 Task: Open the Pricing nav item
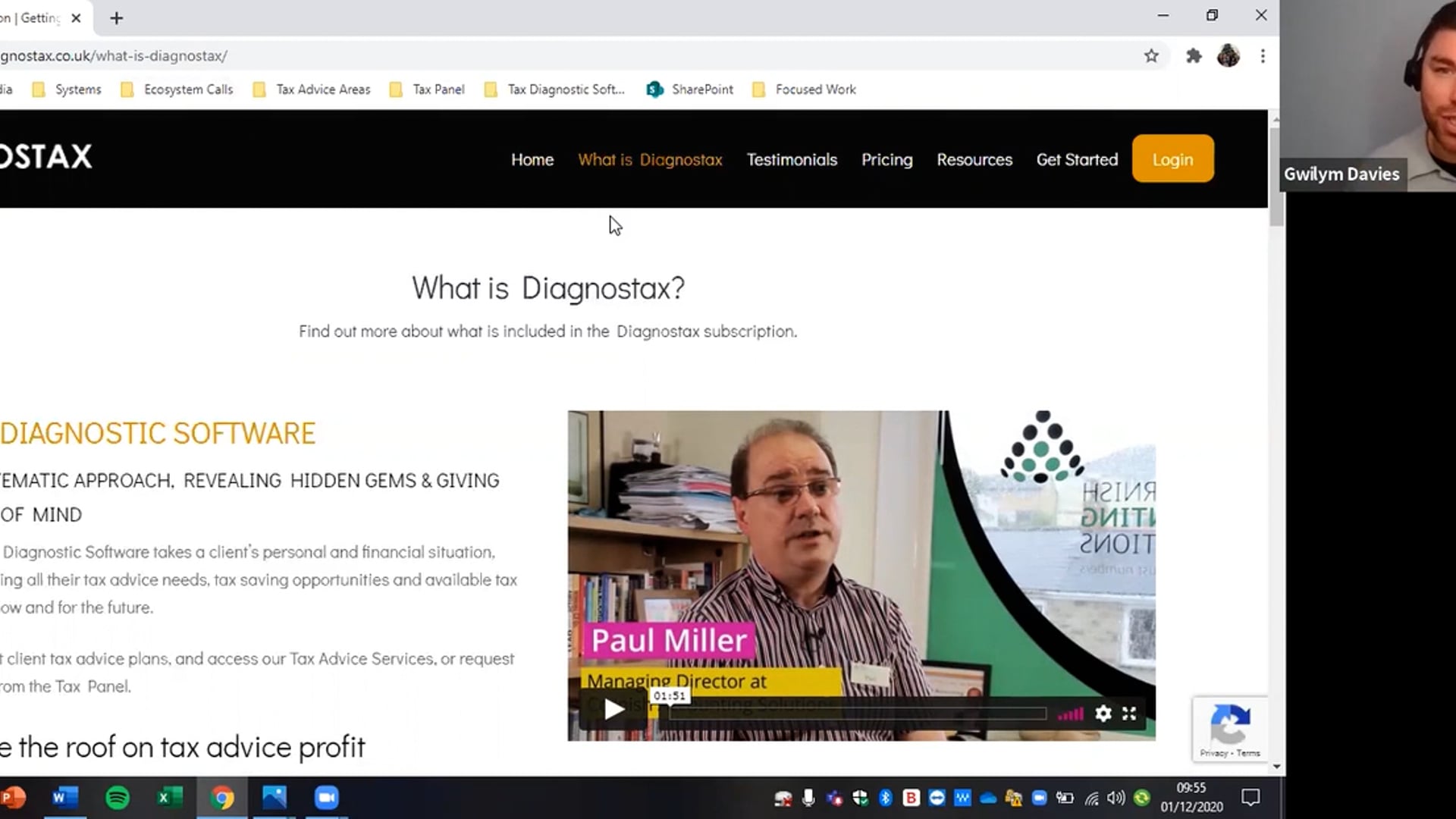[x=886, y=160]
